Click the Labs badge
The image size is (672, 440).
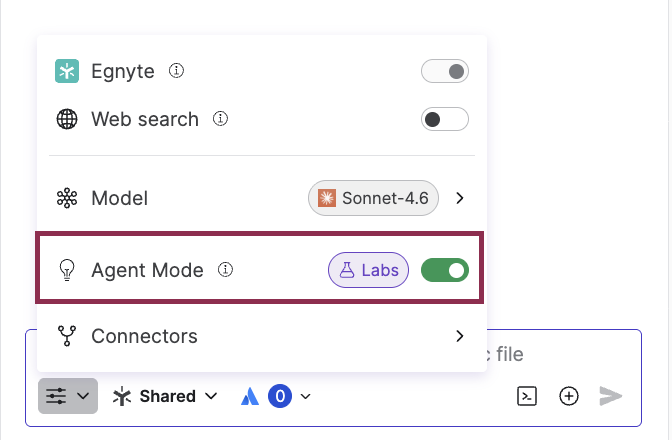click(x=369, y=270)
